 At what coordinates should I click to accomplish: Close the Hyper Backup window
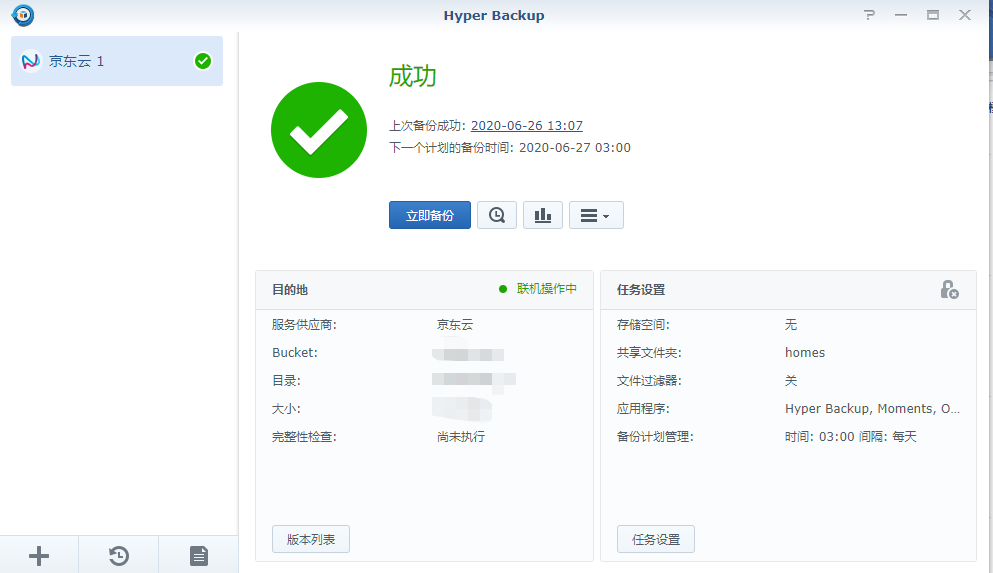pyautogui.click(x=965, y=15)
